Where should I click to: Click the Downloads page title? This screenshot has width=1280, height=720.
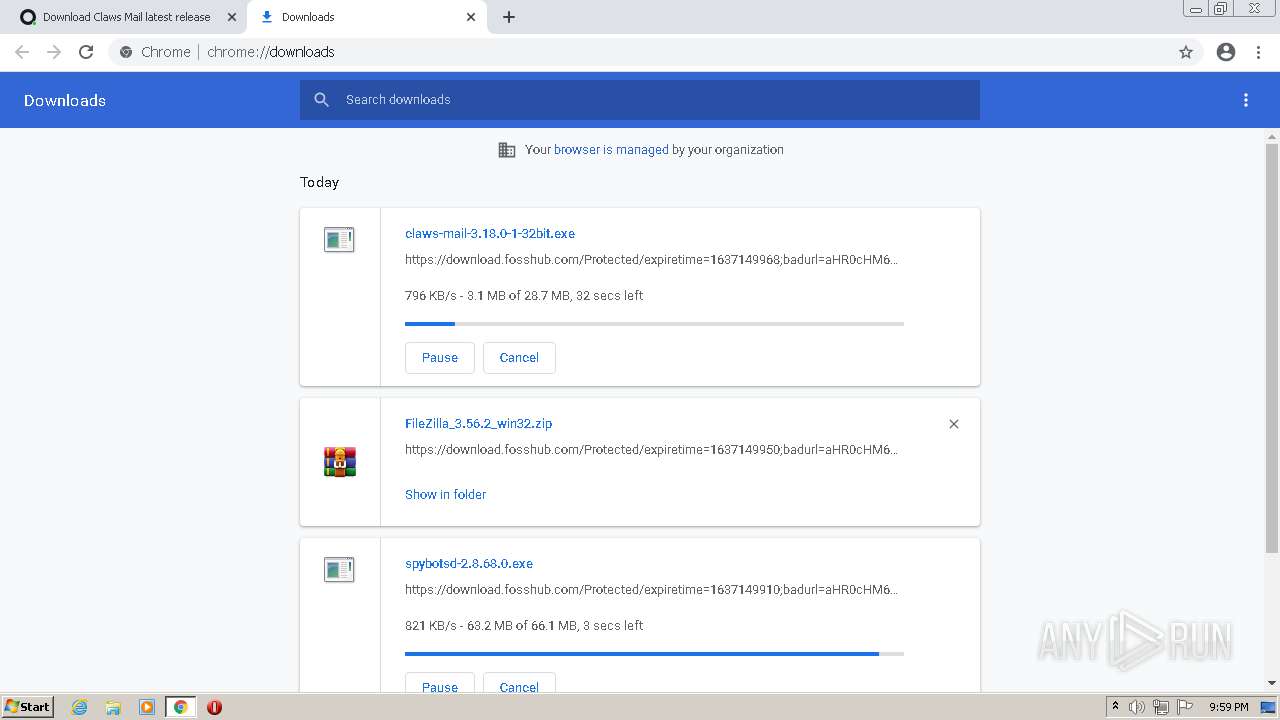(65, 100)
